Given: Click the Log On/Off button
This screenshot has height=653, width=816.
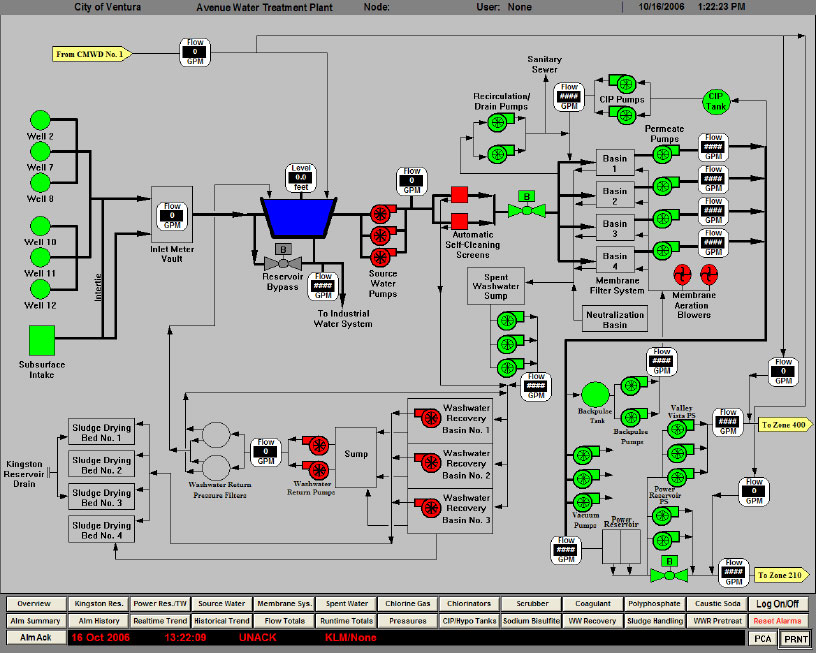Looking at the screenshot, I should [x=777, y=604].
